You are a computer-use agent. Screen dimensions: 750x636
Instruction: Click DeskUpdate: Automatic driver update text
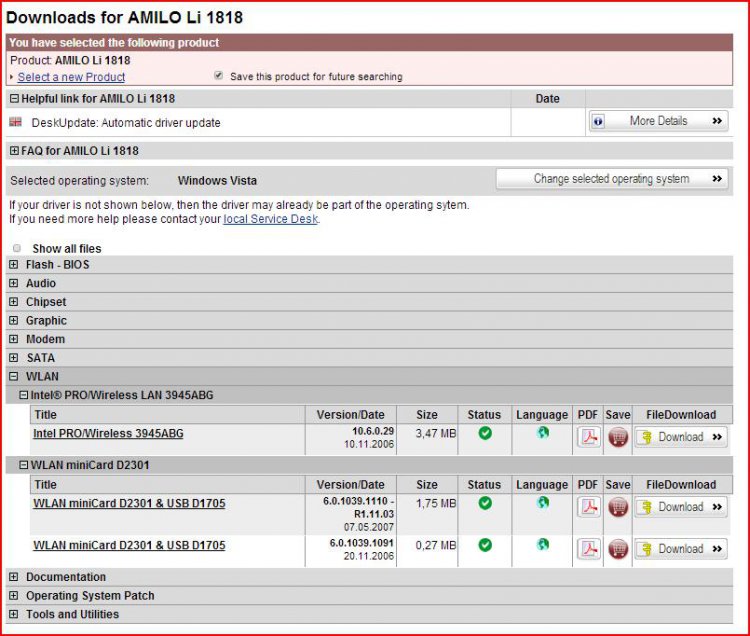(126, 123)
